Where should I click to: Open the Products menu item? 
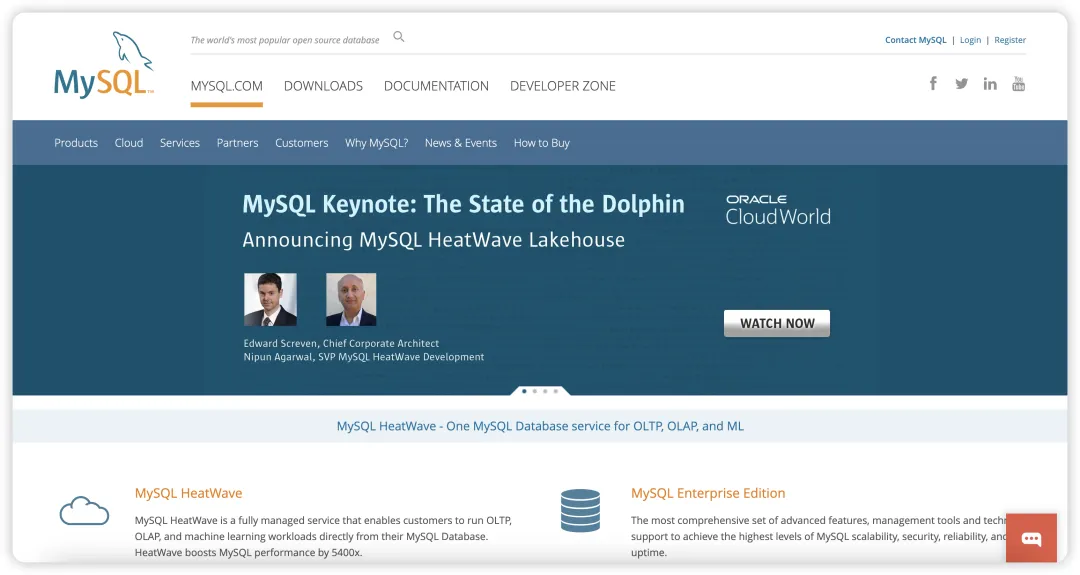(76, 143)
